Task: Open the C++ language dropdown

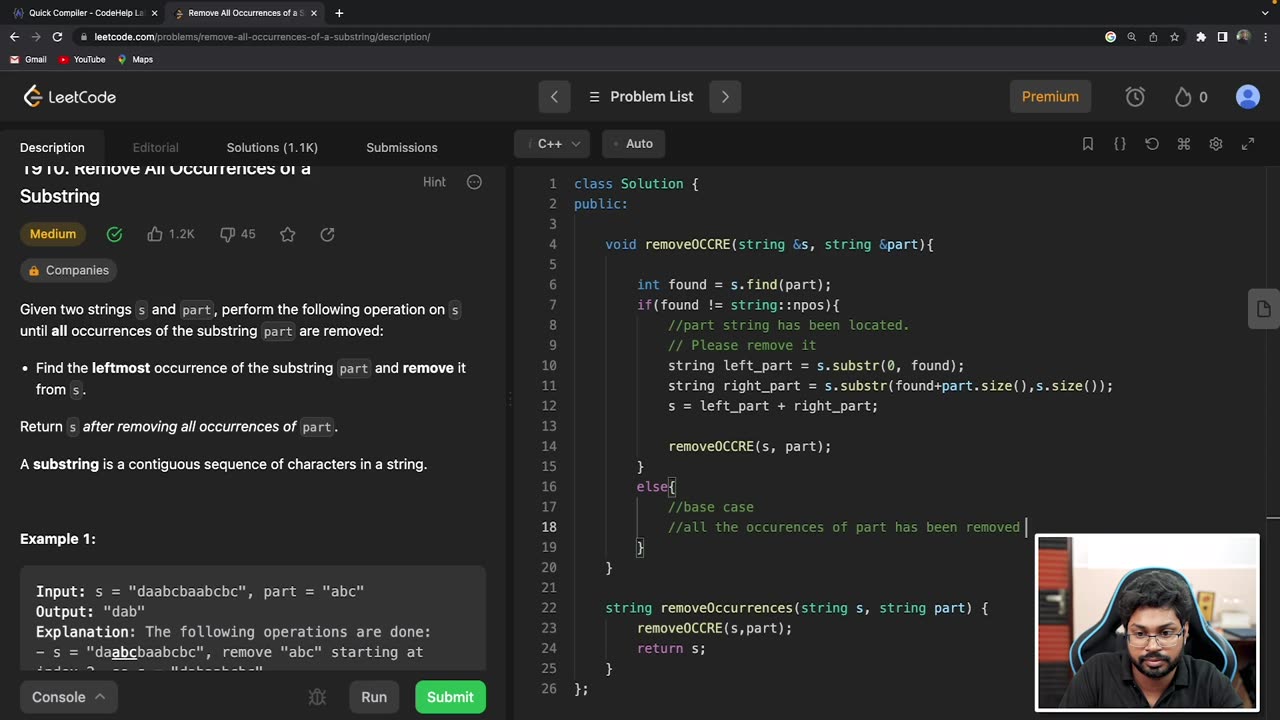Action: click(552, 144)
